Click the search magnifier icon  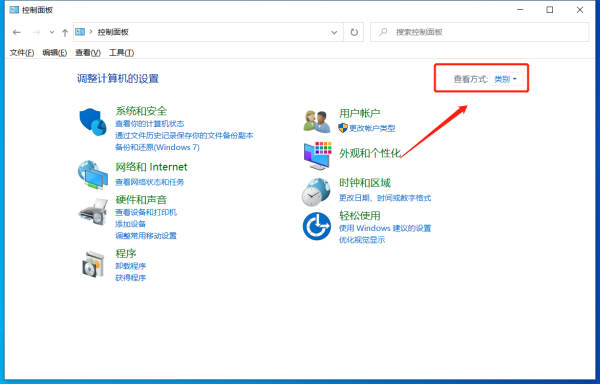coord(383,32)
